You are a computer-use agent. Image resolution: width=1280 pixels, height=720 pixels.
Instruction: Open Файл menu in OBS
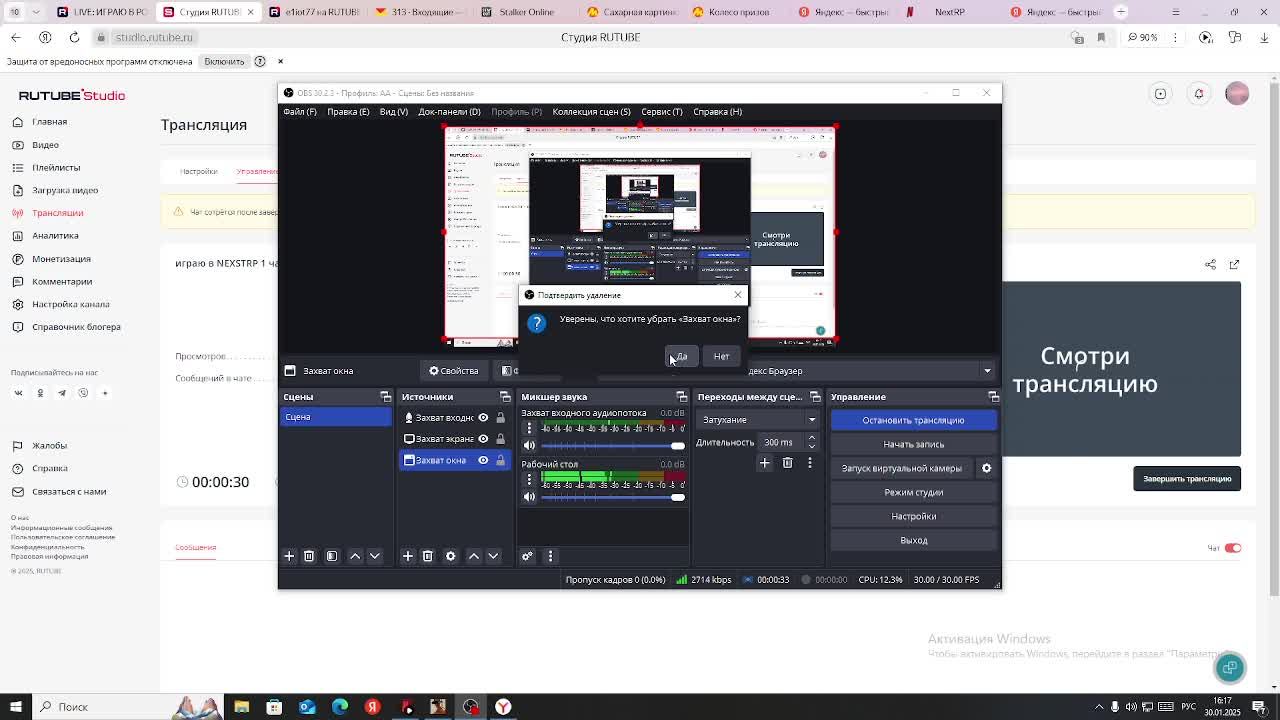[300, 111]
